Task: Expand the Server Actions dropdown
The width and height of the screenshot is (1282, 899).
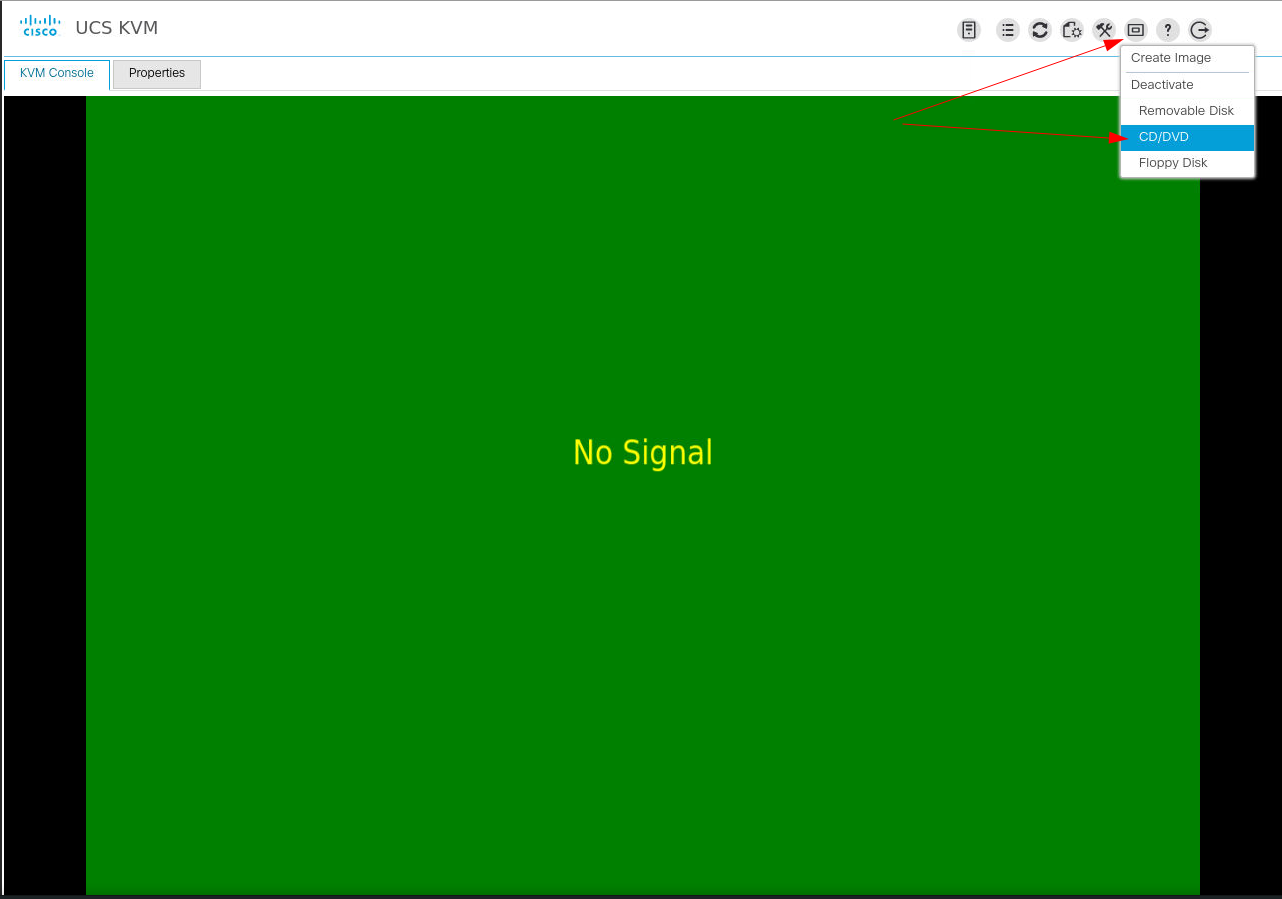Action: pyautogui.click(x=968, y=30)
